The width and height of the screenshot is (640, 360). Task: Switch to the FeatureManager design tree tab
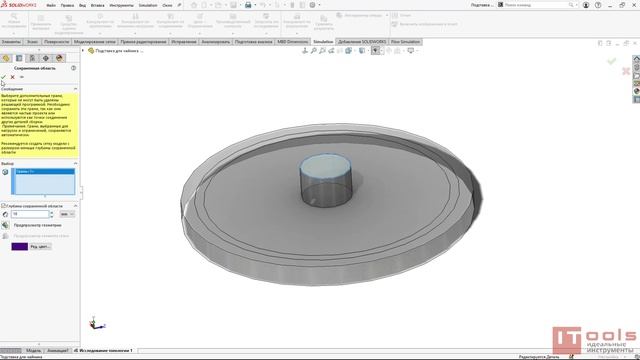[6, 58]
